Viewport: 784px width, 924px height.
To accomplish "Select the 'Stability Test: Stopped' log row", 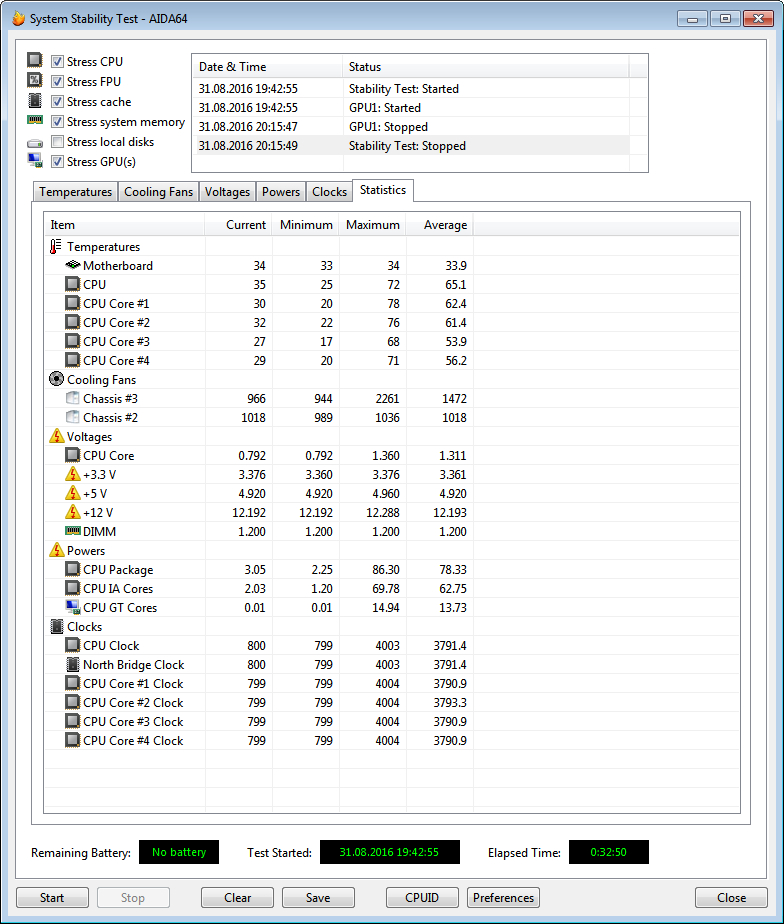I will coord(411,146).
